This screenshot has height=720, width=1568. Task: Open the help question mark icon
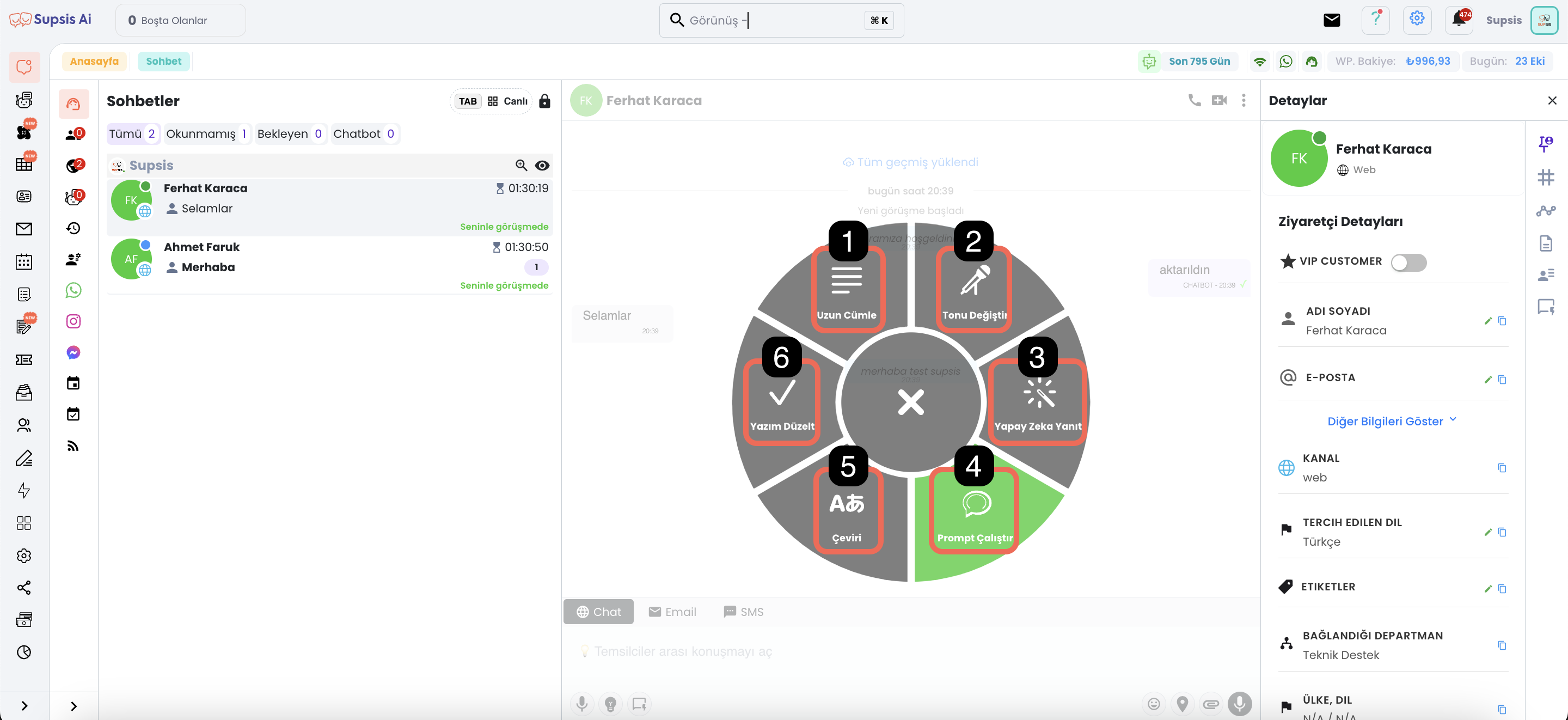point(1376,20)
